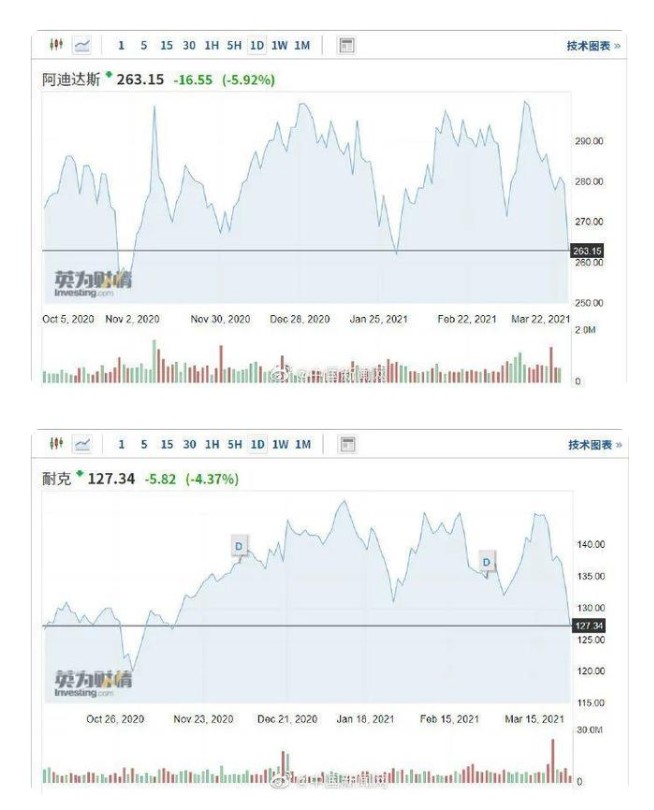Click the 263.15 price label on Adidas axis
Viewport: 654px width, 810px height.
click(x=588, y=250)
